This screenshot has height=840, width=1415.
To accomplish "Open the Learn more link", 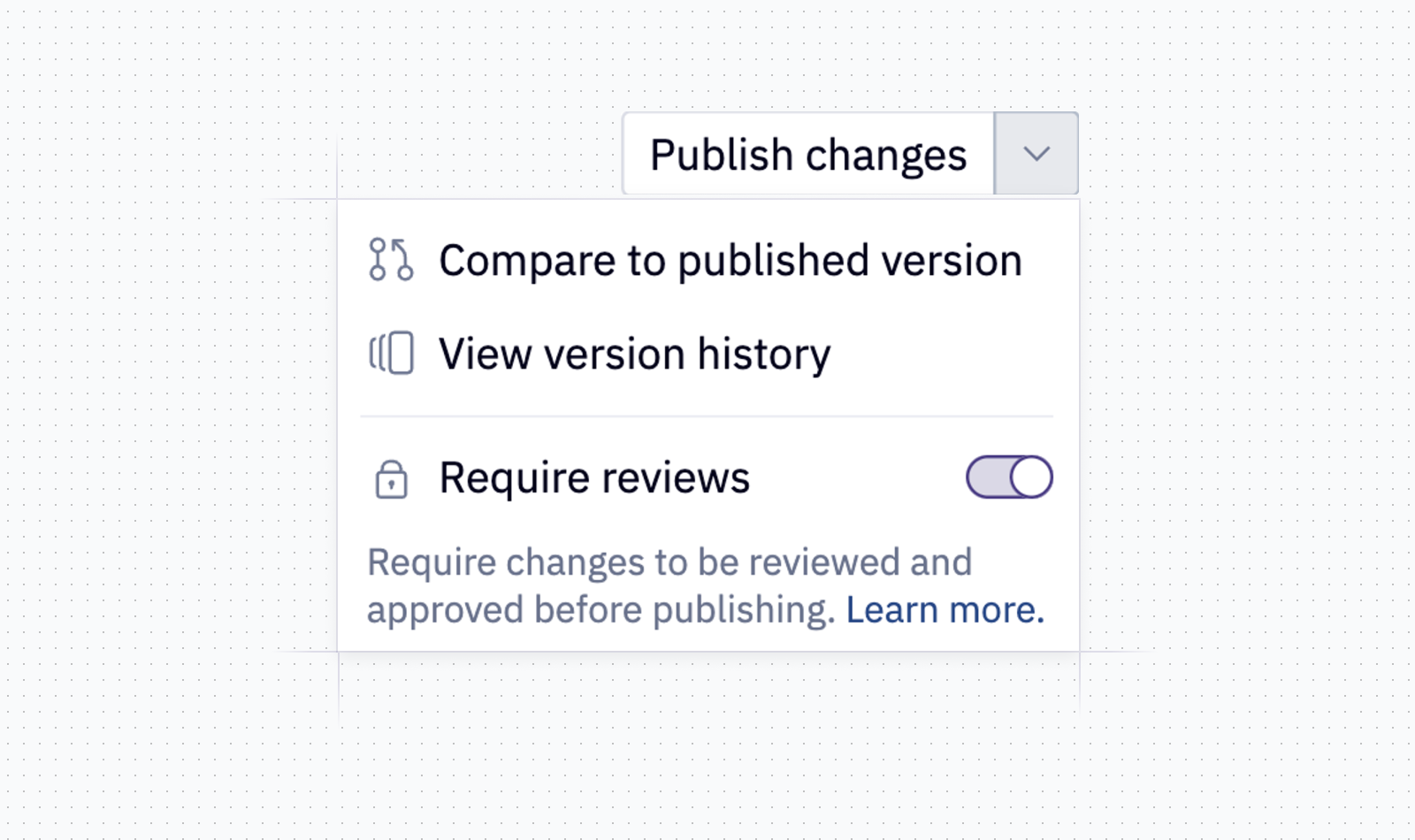I will (945, 608).
